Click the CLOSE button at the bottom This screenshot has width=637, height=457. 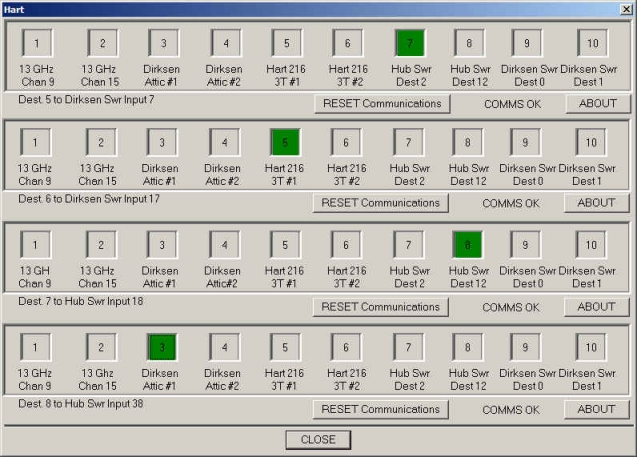pyautogui.click(x=318, y=440)
